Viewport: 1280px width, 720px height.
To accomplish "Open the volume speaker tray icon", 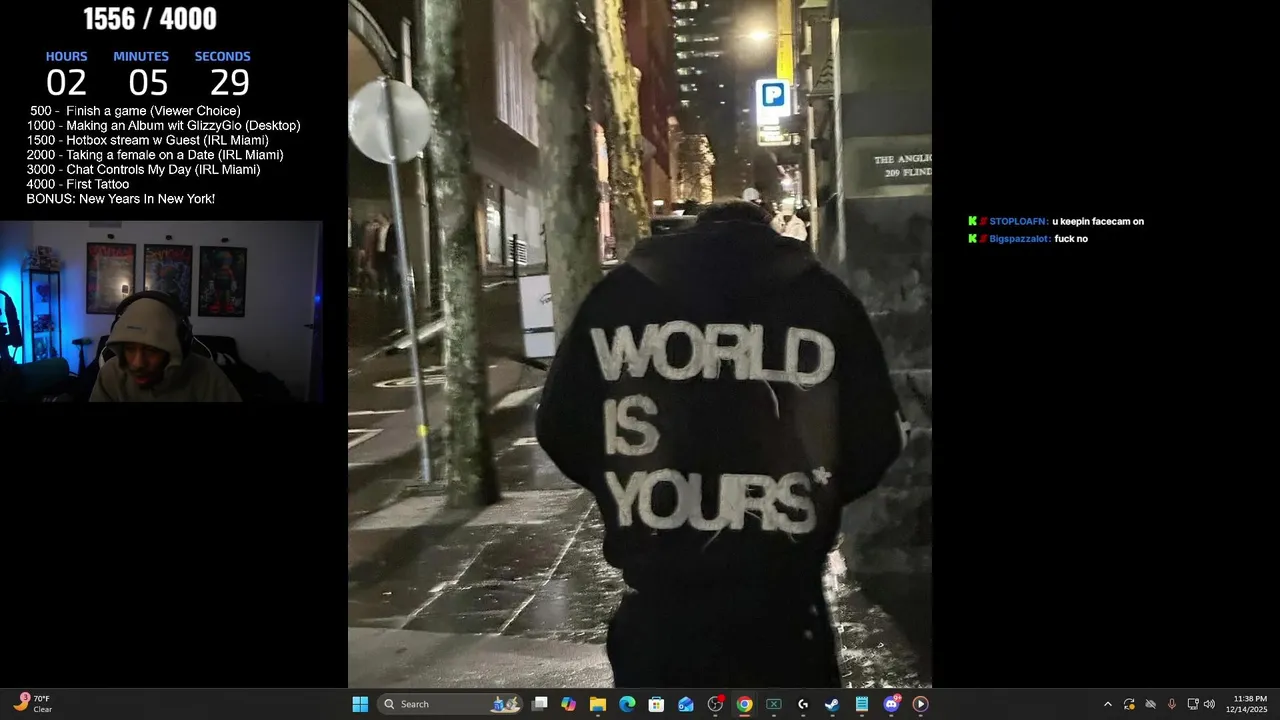I will tap(1209, 704).
